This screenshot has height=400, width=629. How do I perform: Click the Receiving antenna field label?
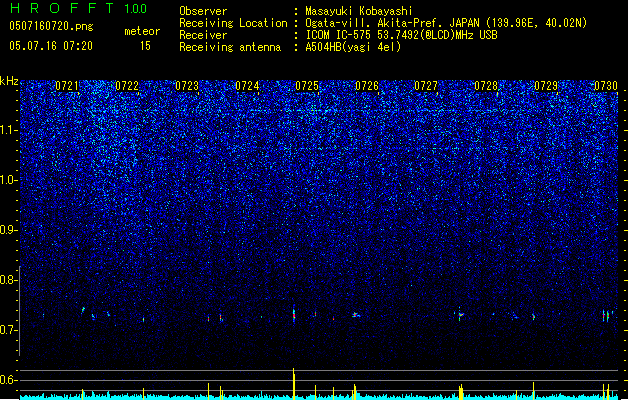click(x=230, y=47)
